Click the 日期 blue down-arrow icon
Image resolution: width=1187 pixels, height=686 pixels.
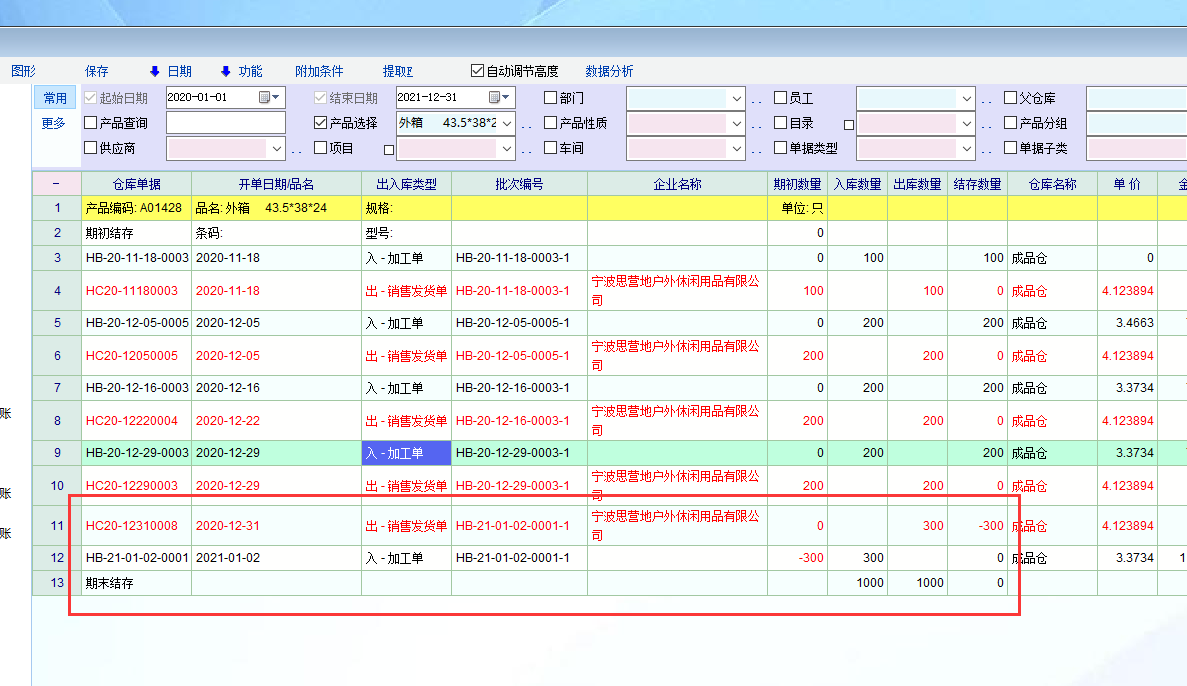154,71
